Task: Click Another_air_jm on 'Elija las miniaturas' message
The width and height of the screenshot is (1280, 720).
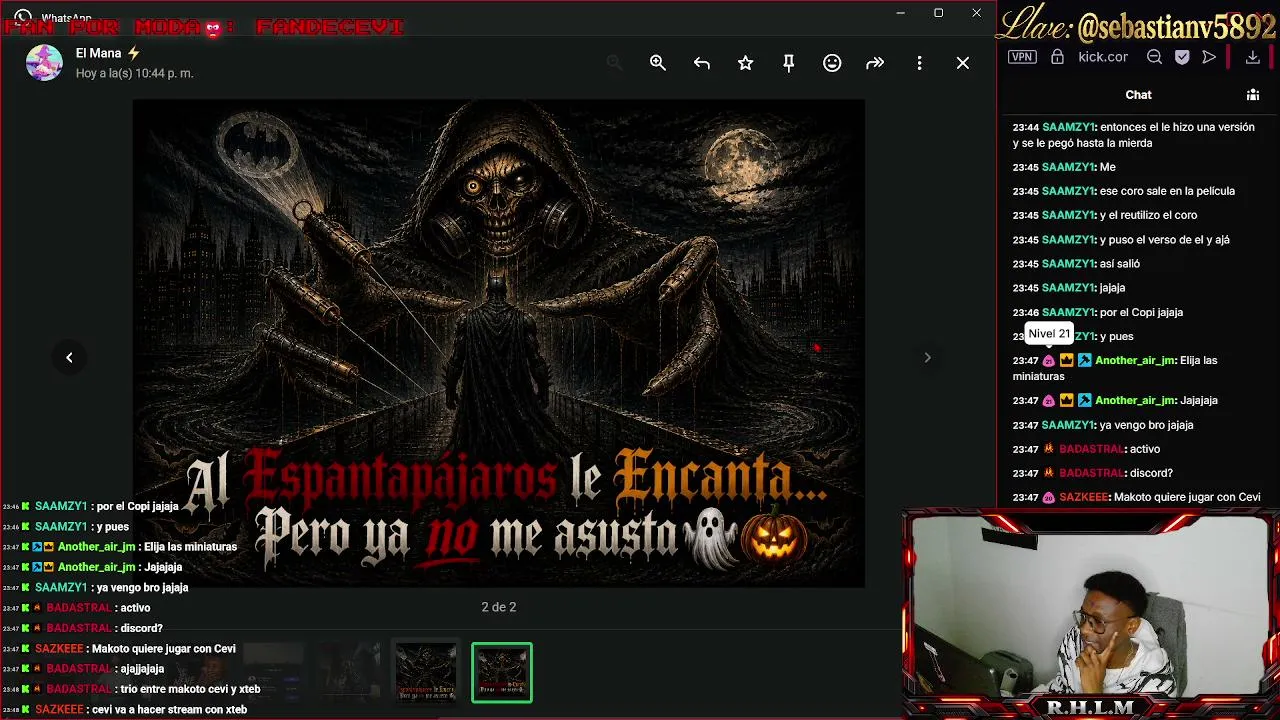Action: coord(1135,360)
